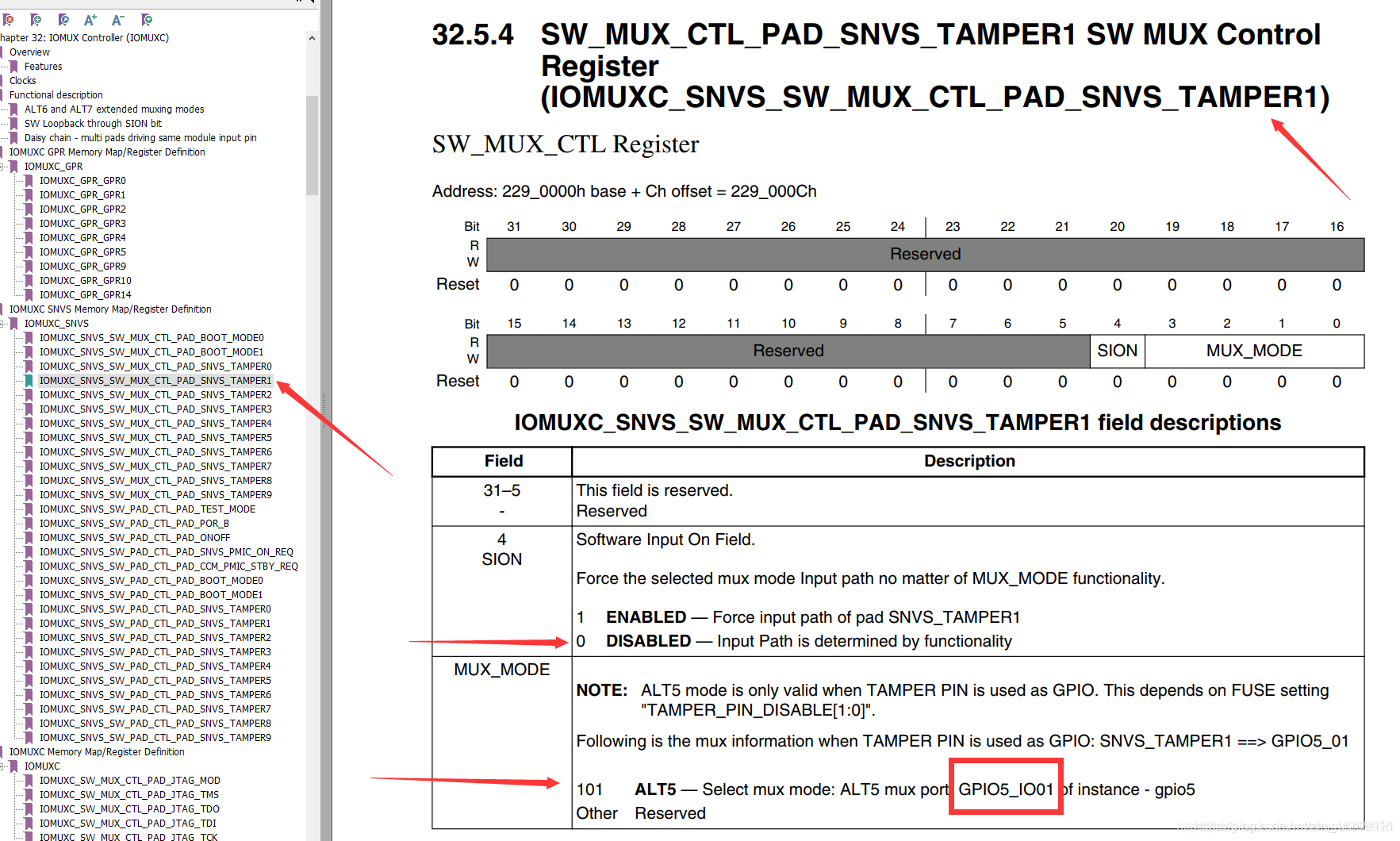
Task: Click the add new bookmark toolbar icon
Action: pyautogui.click(x=36, y=20)
